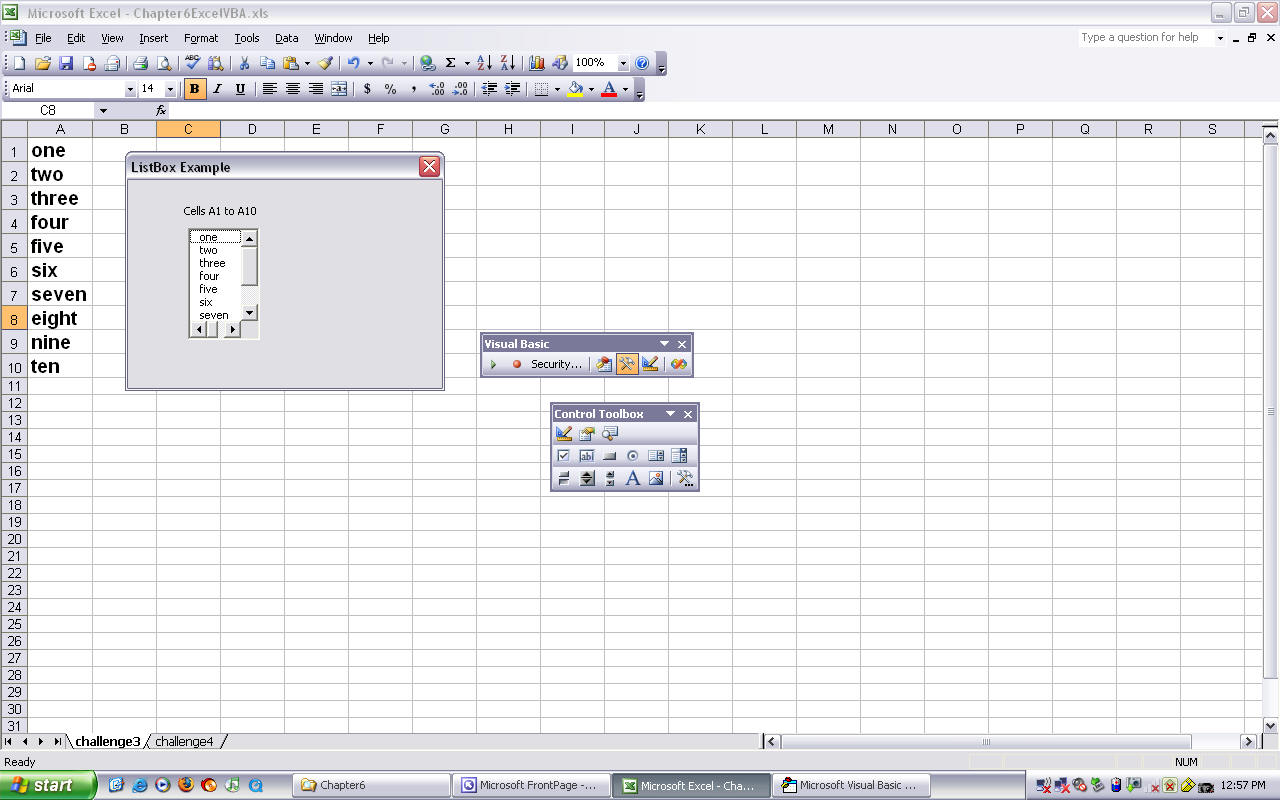Click Properties in the Control Toolbox
Viewport: 1280px width, 800px height.
[587, 433]
